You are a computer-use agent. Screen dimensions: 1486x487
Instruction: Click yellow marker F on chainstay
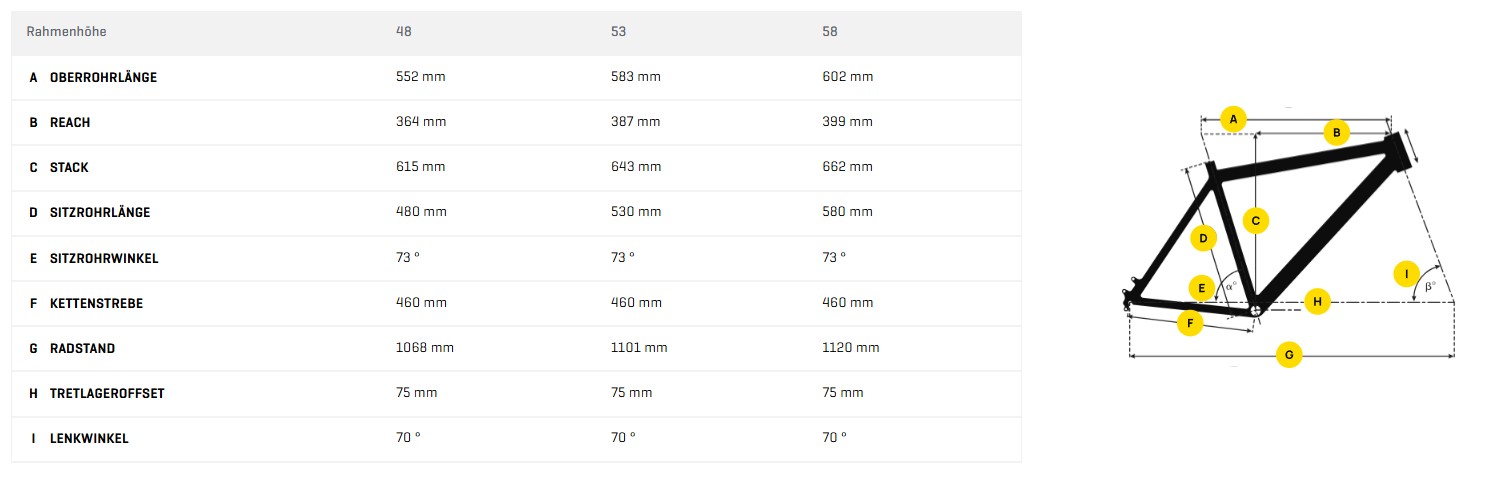coord(1189,323)
